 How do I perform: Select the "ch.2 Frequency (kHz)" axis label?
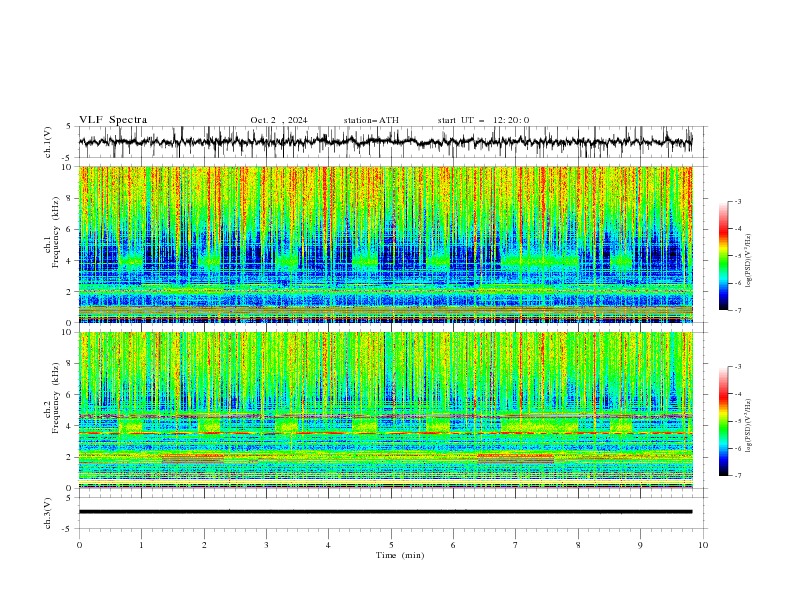(x=52, y=399)
